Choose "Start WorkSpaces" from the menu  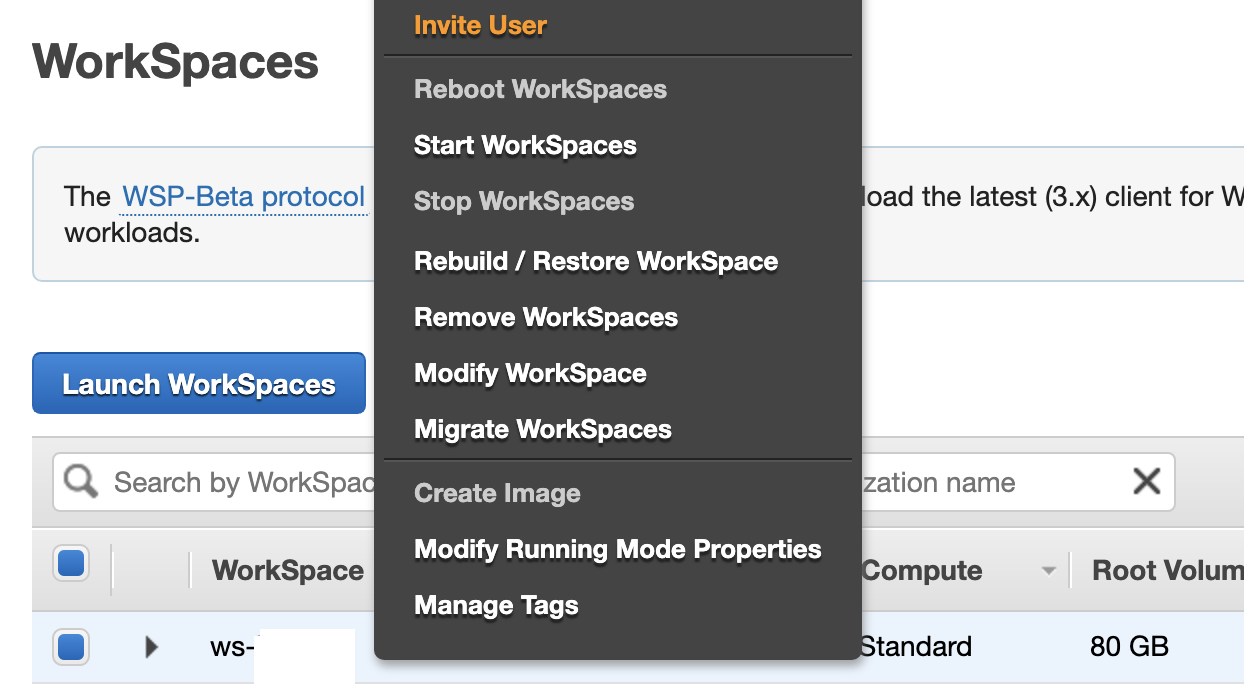[x=525, y=145]
